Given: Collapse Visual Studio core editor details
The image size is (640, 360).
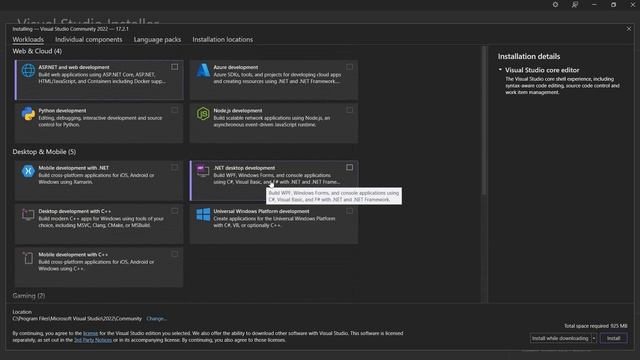Looking at the screenshot, I should [x=500, y=70].
